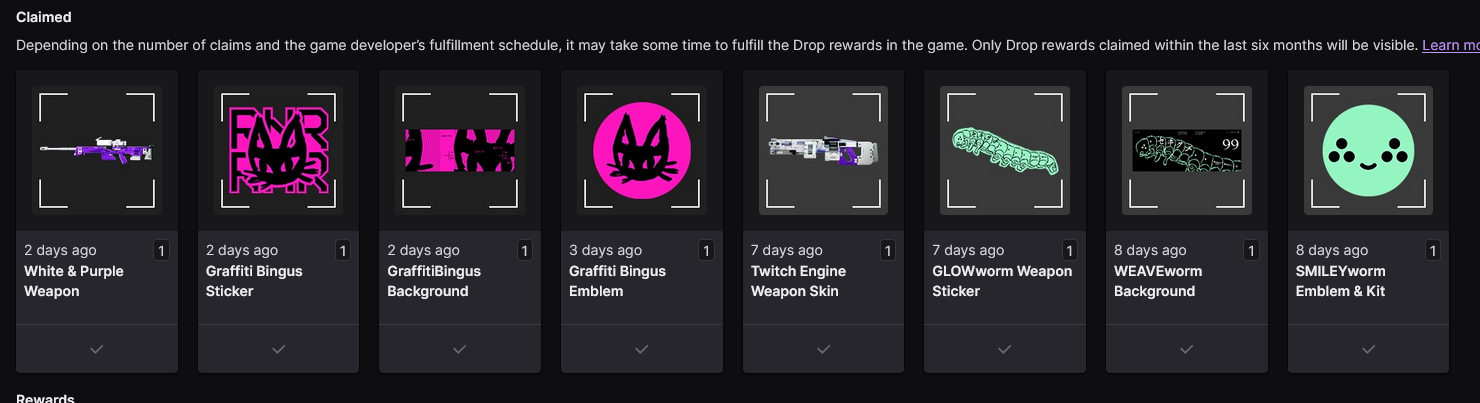
Task: Click checkmark under Graffiti Bingus Emblem
Action: coord(642,349)
